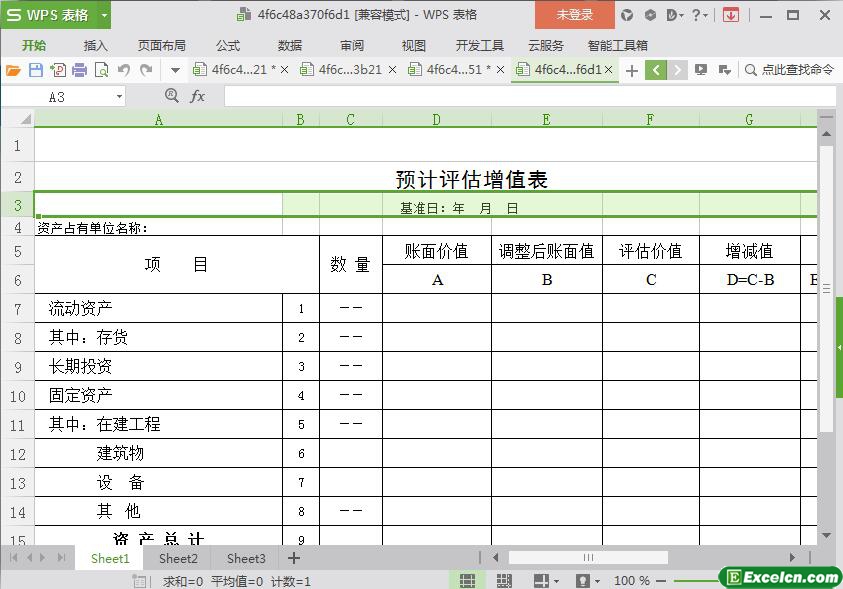Image resolution: width=843 pixels, height=589 pixels.
Task: Open the 开发工具 tab
Action: (x=480, y=46)
